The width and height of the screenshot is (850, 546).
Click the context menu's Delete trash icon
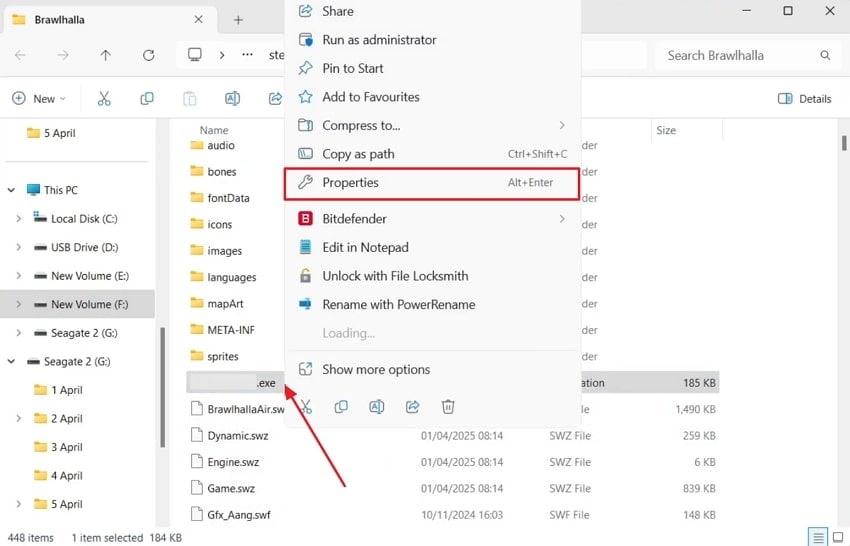click(448, 407)
